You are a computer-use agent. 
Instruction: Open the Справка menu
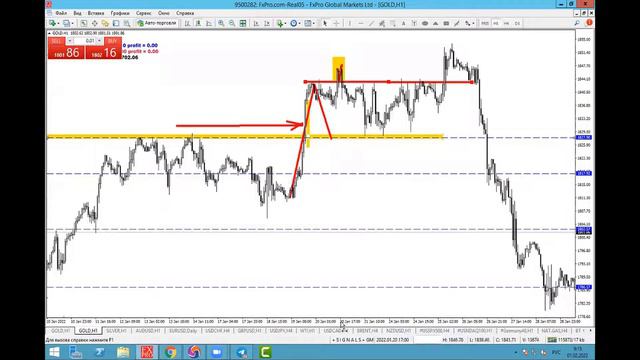(x=185, y=13)
